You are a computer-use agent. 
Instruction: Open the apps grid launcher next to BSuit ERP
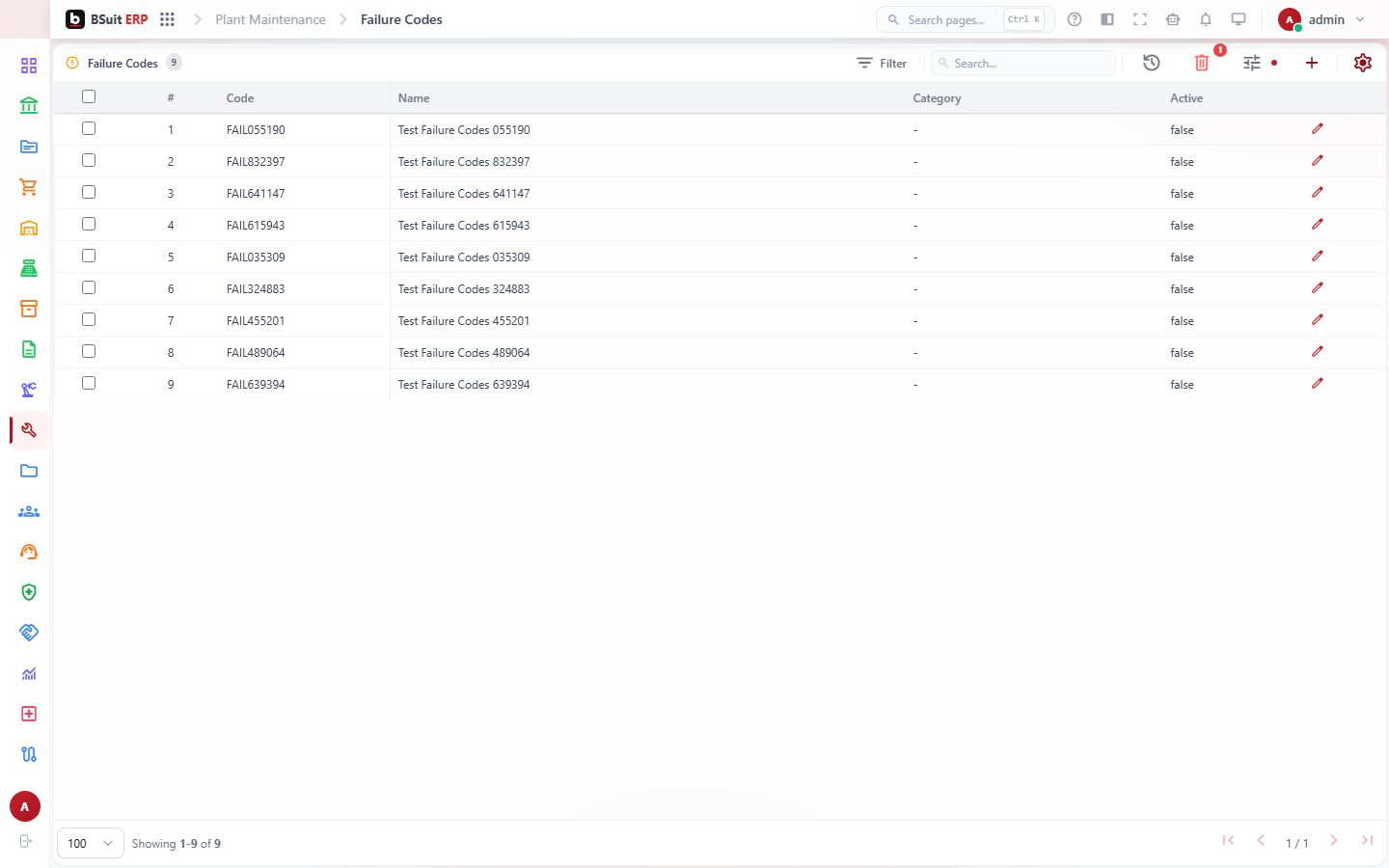point(167,19)
